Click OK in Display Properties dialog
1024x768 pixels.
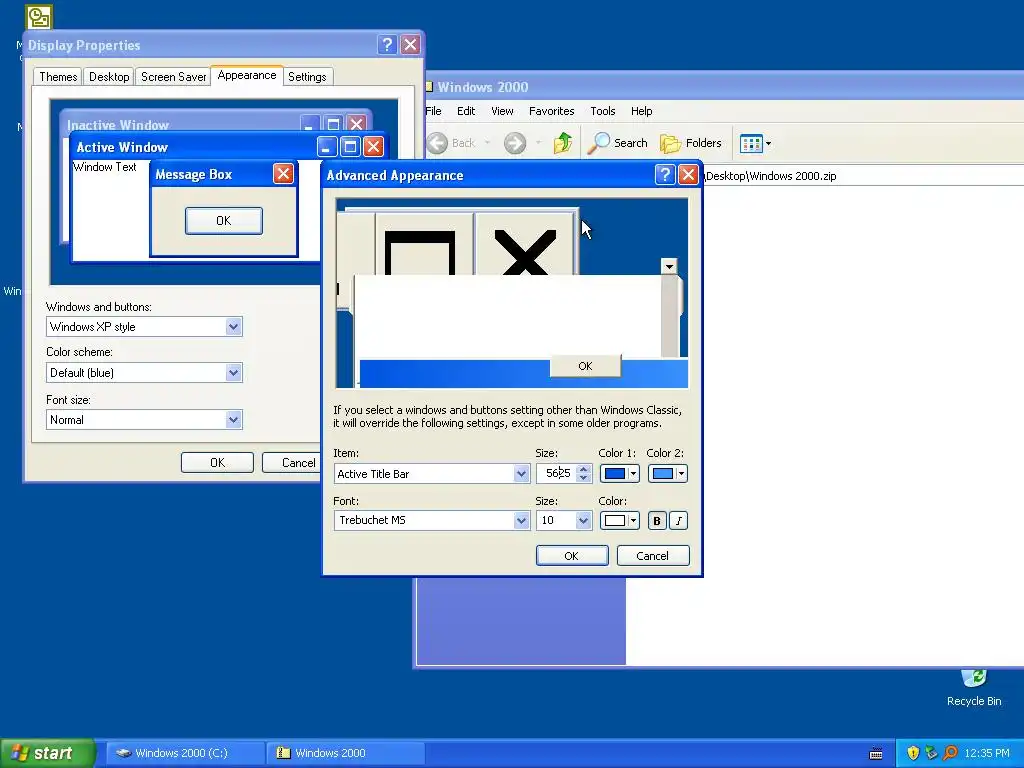click(217, 462)
